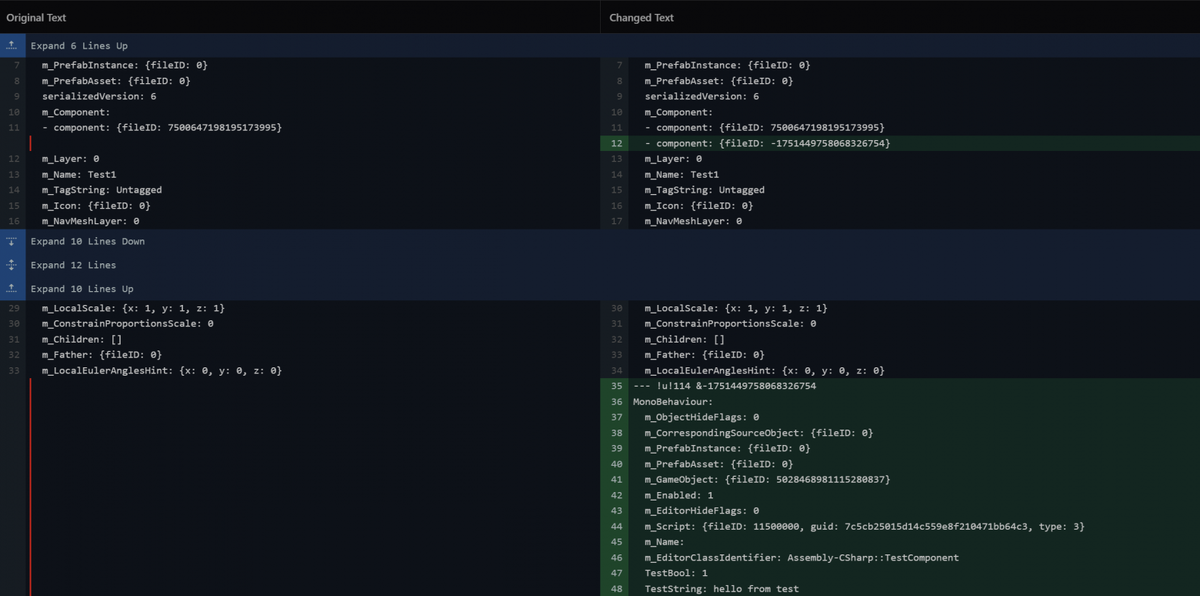Click the Expand 12 Lines icon
The image size is (1200, 596).
coord(12,265)
